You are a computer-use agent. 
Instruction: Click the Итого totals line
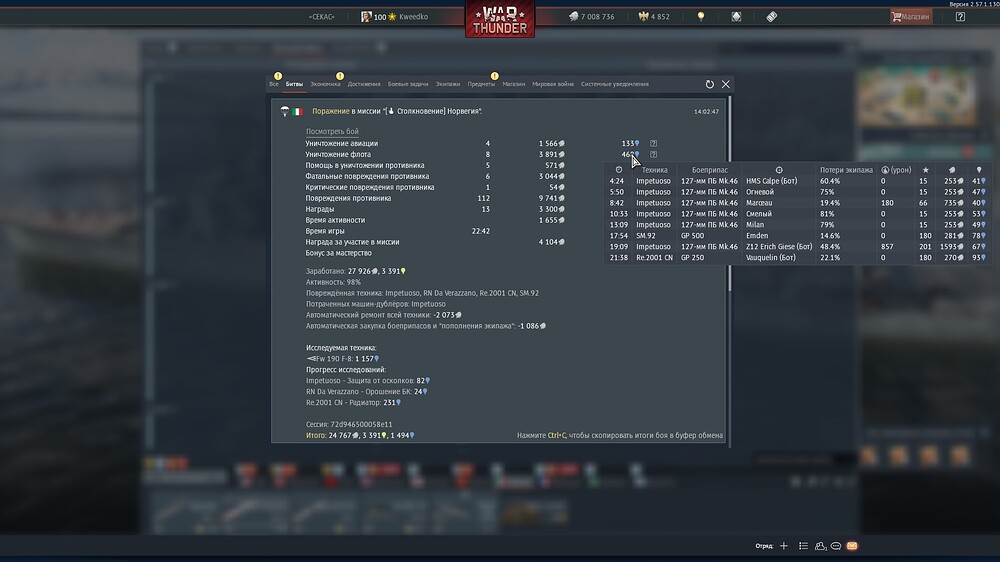coord(360,435)
